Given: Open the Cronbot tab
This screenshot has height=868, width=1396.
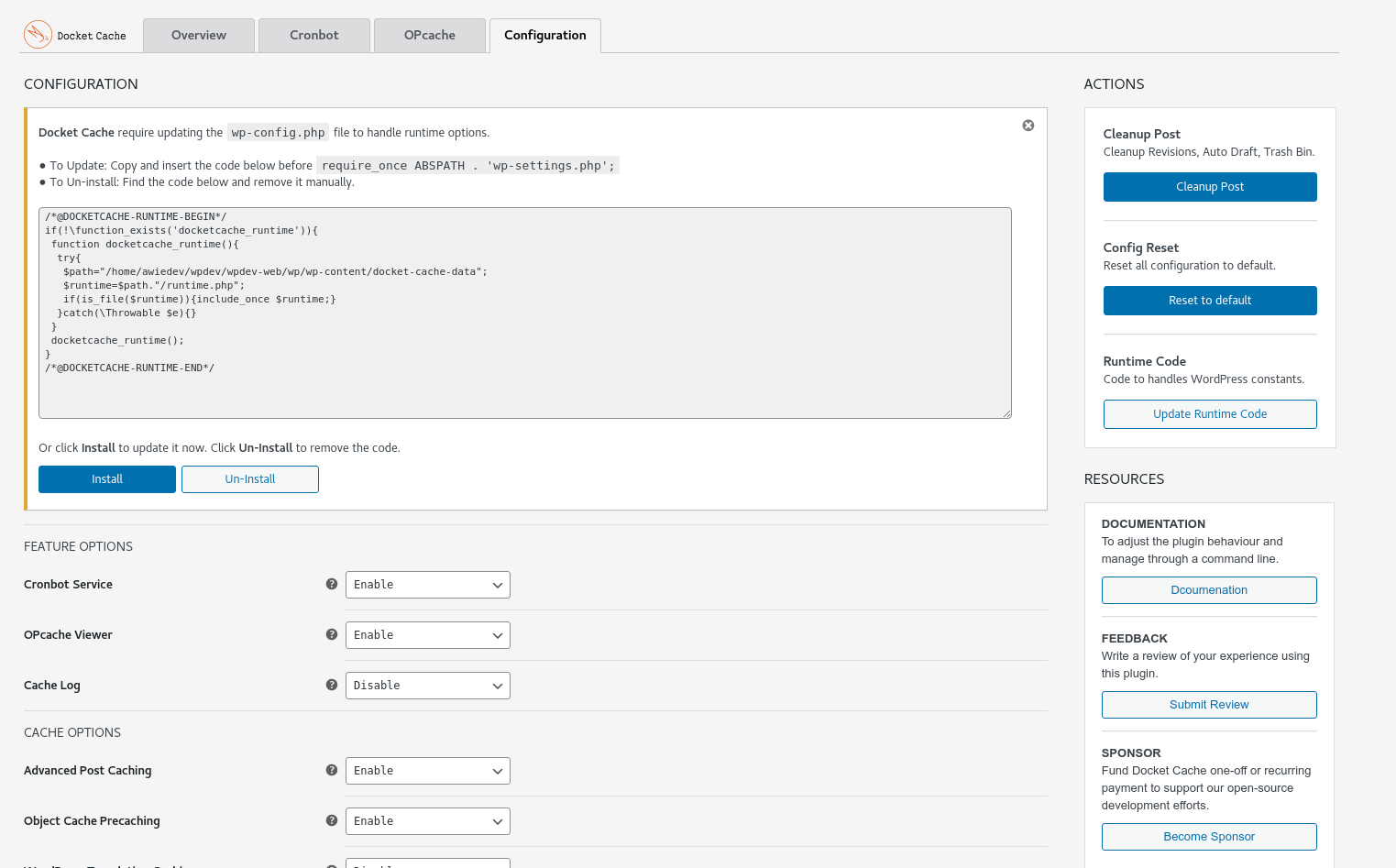Looking at the screenshot, I should 313,35.
